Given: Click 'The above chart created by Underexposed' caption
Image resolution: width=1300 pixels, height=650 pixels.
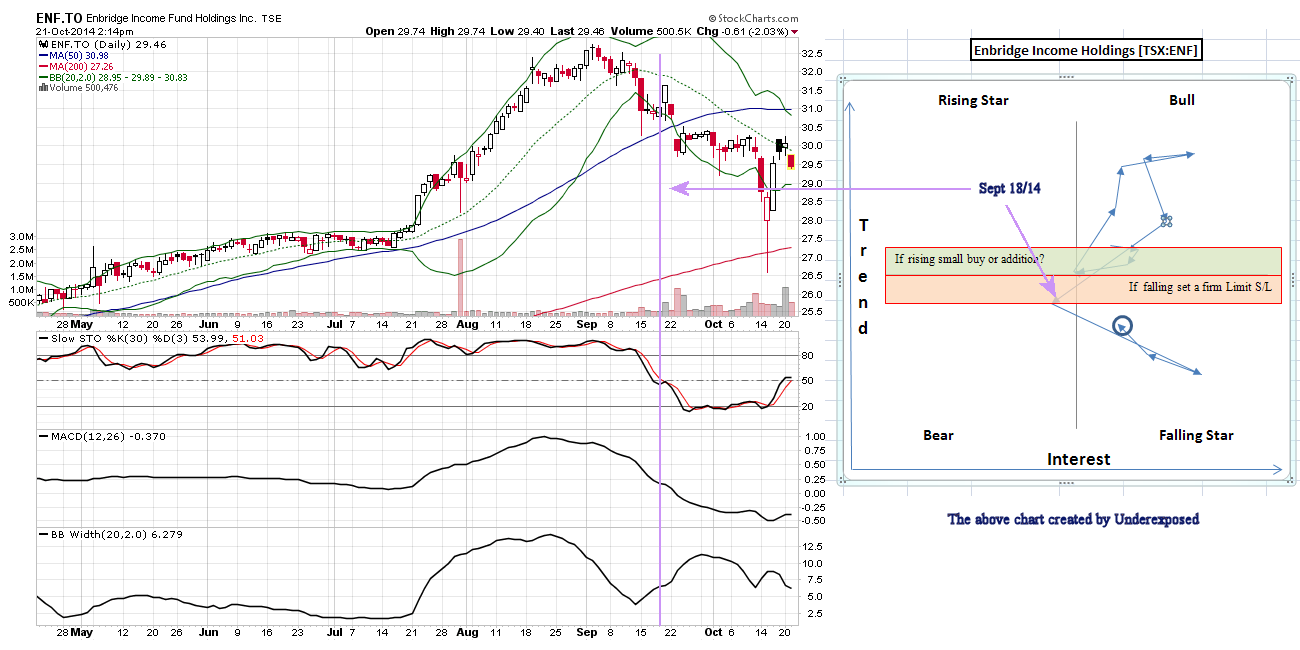Looking at the screenshot, I should click(1073, 519).
